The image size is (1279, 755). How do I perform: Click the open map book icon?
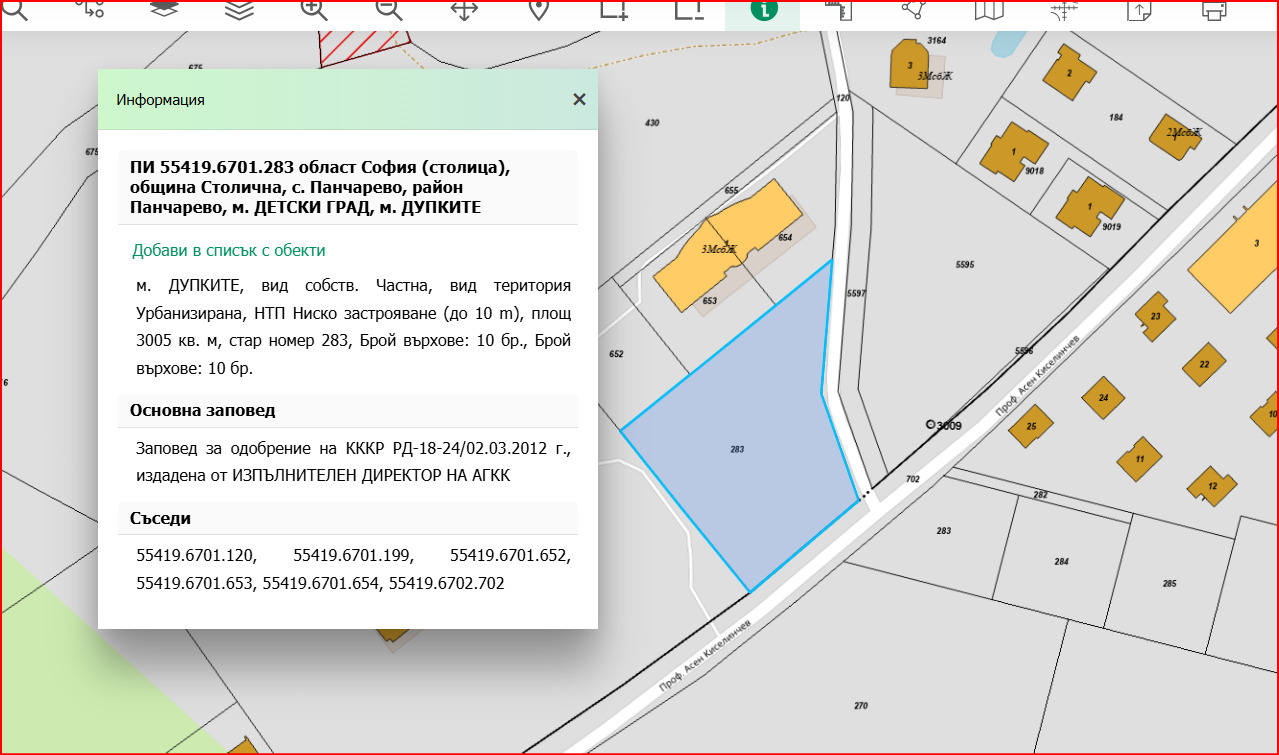pyautogui.click(x=988, y=10)
